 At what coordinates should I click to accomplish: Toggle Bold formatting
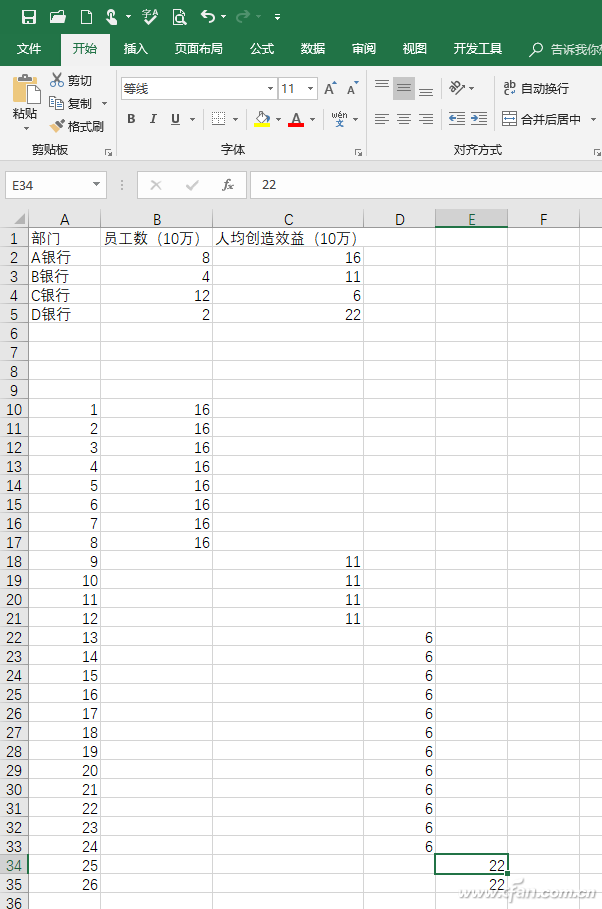pos(131,119)
